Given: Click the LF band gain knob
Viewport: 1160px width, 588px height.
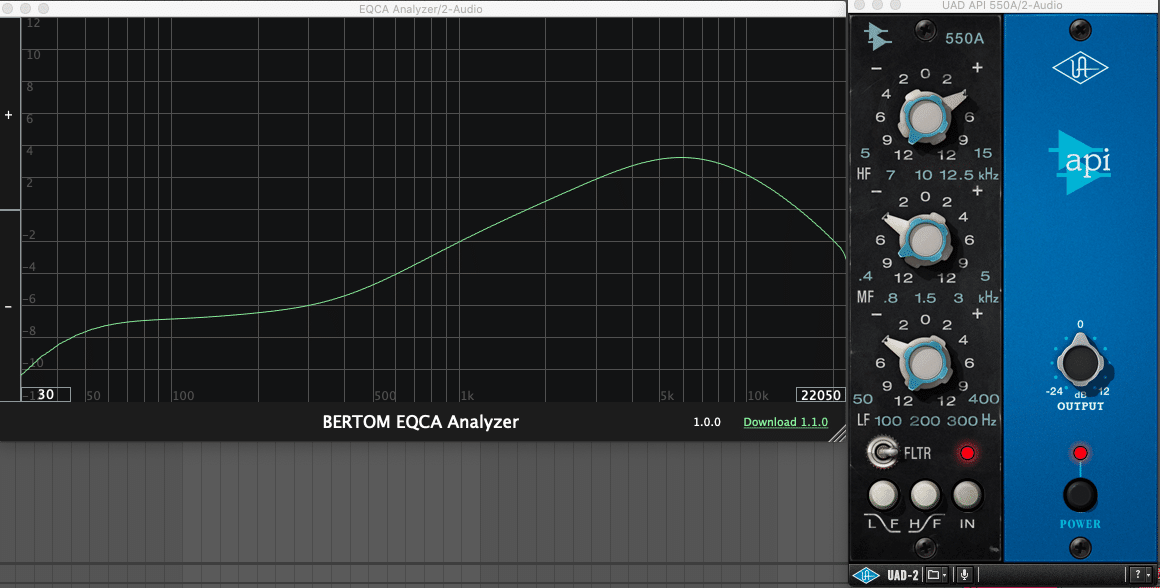Looking at the screenshot, I should [x=925, y=362].
